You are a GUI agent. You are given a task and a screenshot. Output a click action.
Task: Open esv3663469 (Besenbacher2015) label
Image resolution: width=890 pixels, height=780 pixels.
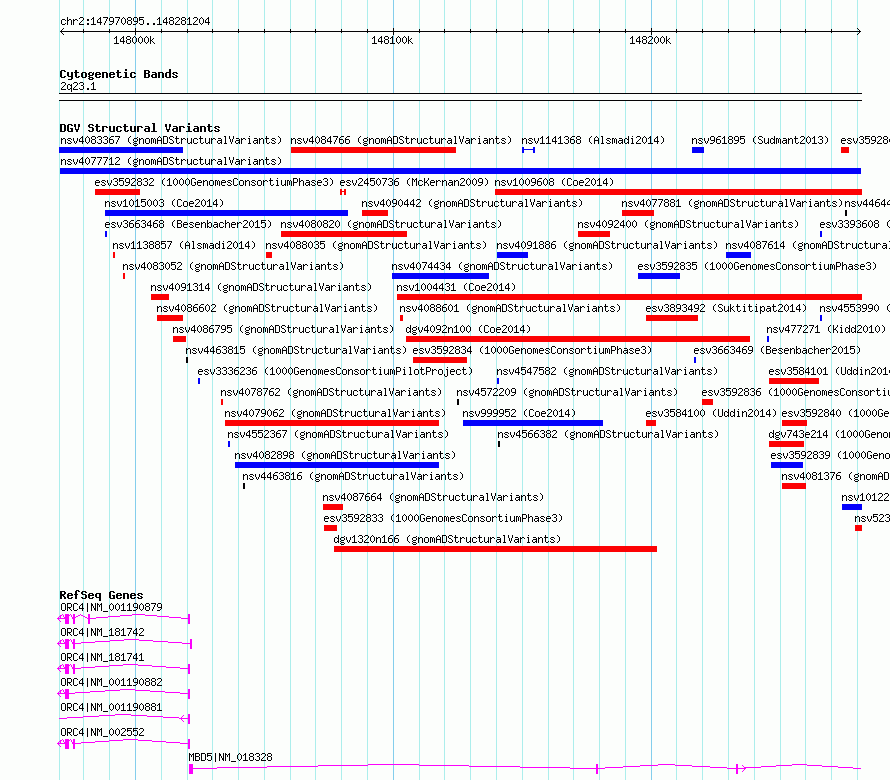tap(777, 350)
